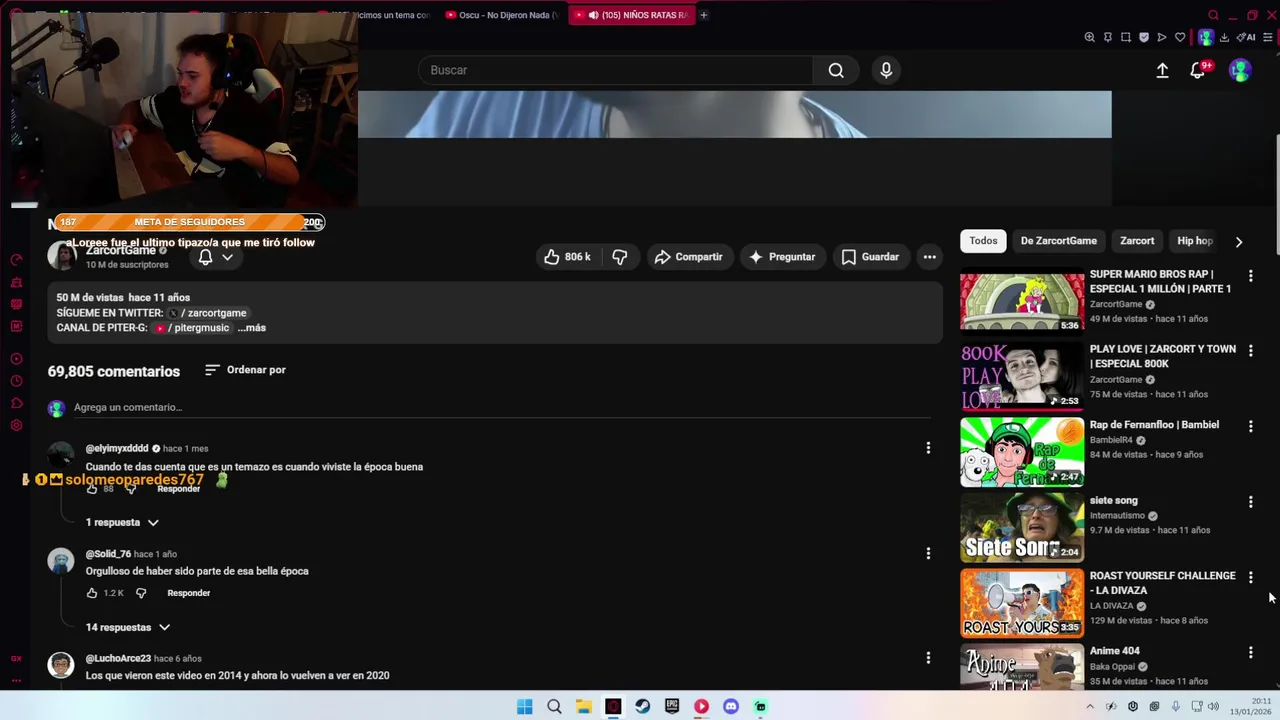Expand the 14 respuestas replies
1280x720 pixels.
click(128, 627)
